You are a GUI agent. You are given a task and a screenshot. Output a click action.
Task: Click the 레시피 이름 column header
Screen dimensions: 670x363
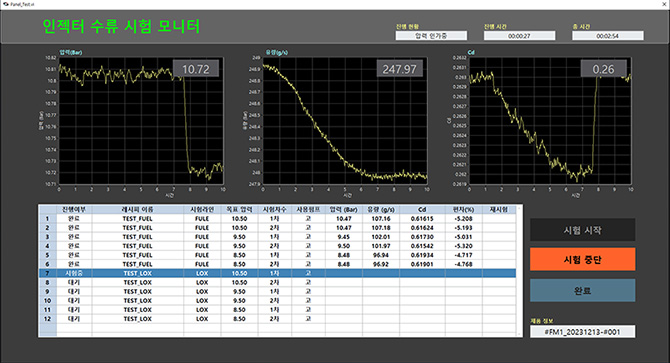138,210
